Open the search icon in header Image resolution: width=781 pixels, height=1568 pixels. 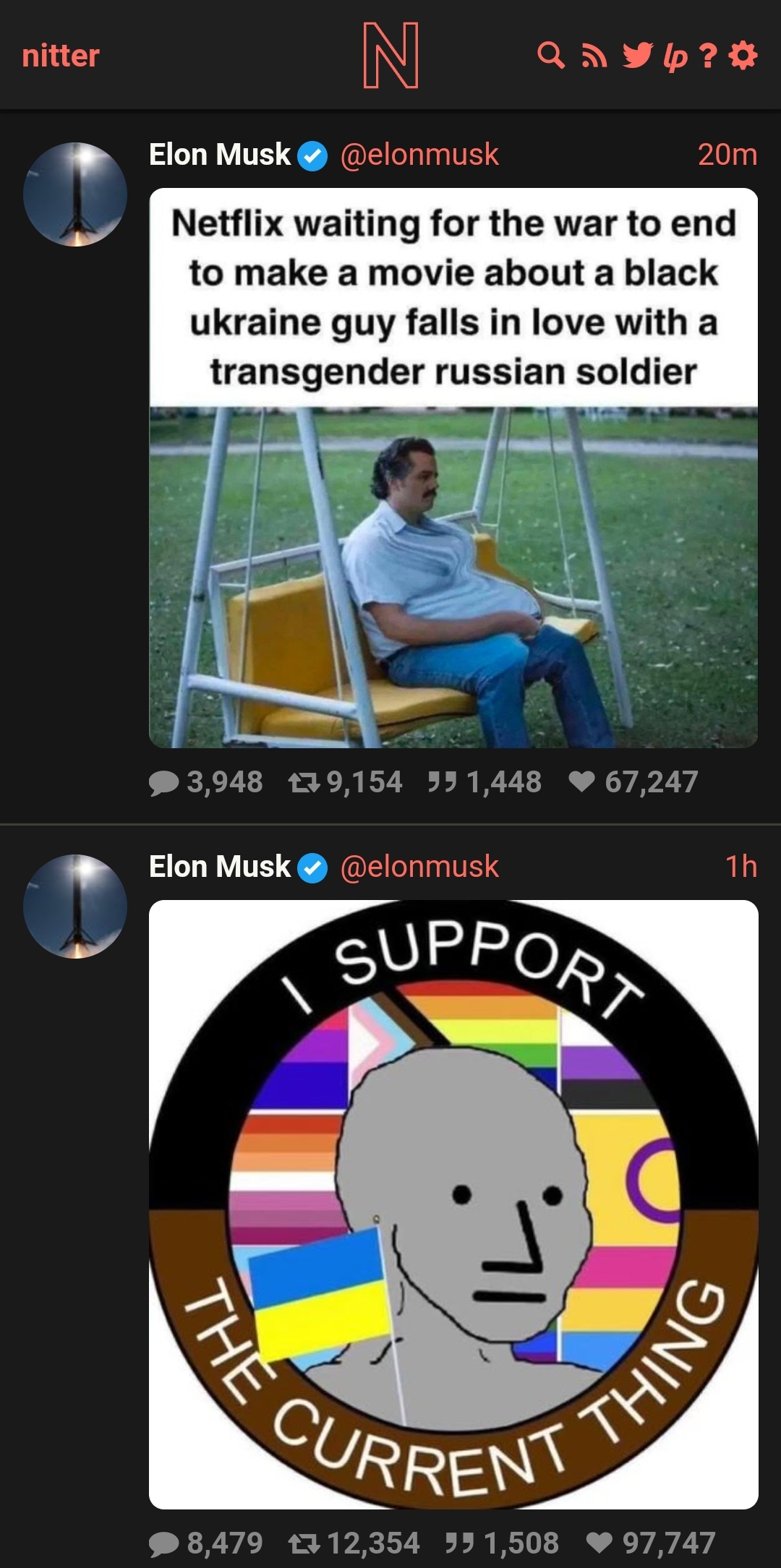[551, 56]
